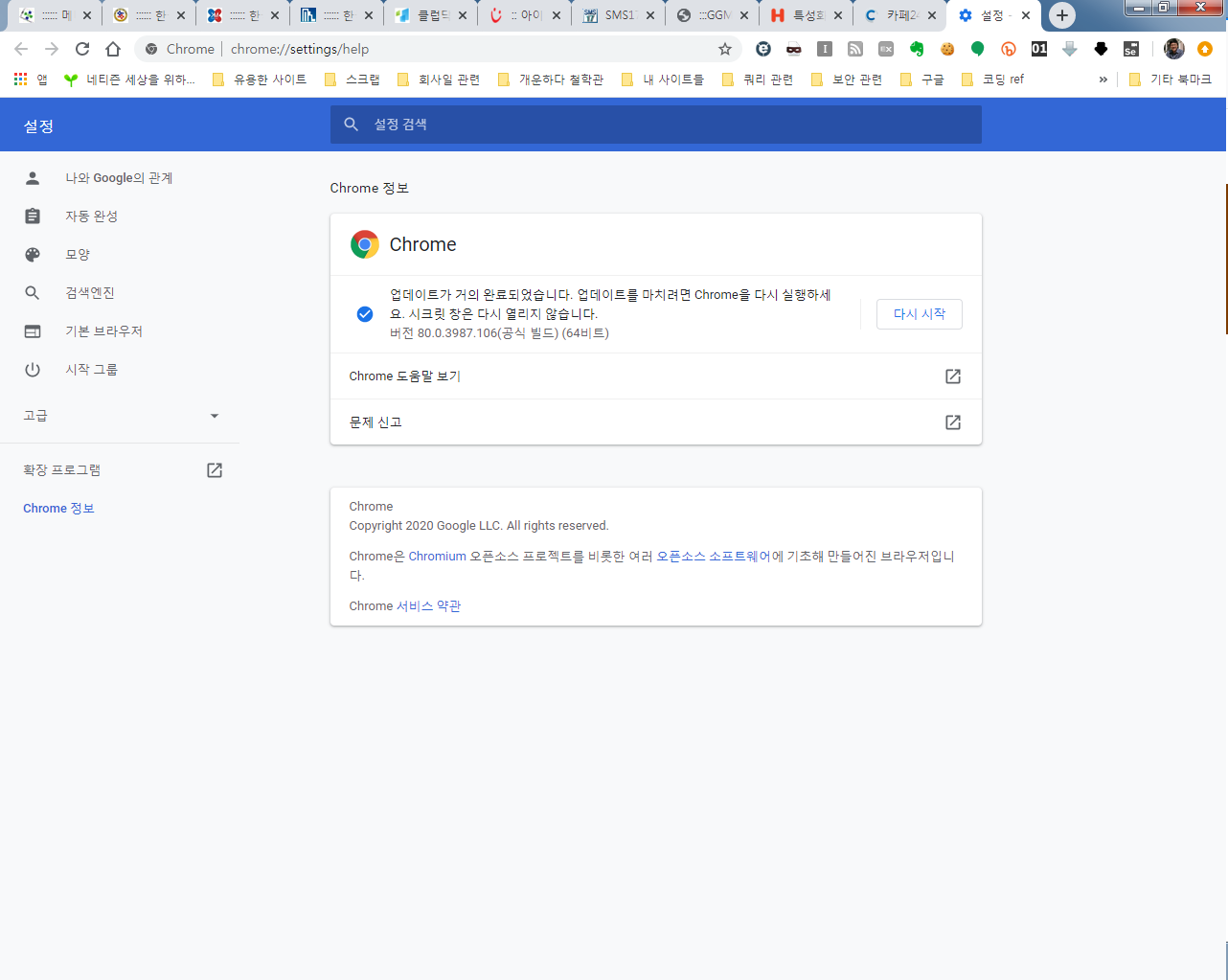Viewport: 1228px width, 980px height.
Task: Click into the 설정 검색 search field
Action: pos(656,125)
